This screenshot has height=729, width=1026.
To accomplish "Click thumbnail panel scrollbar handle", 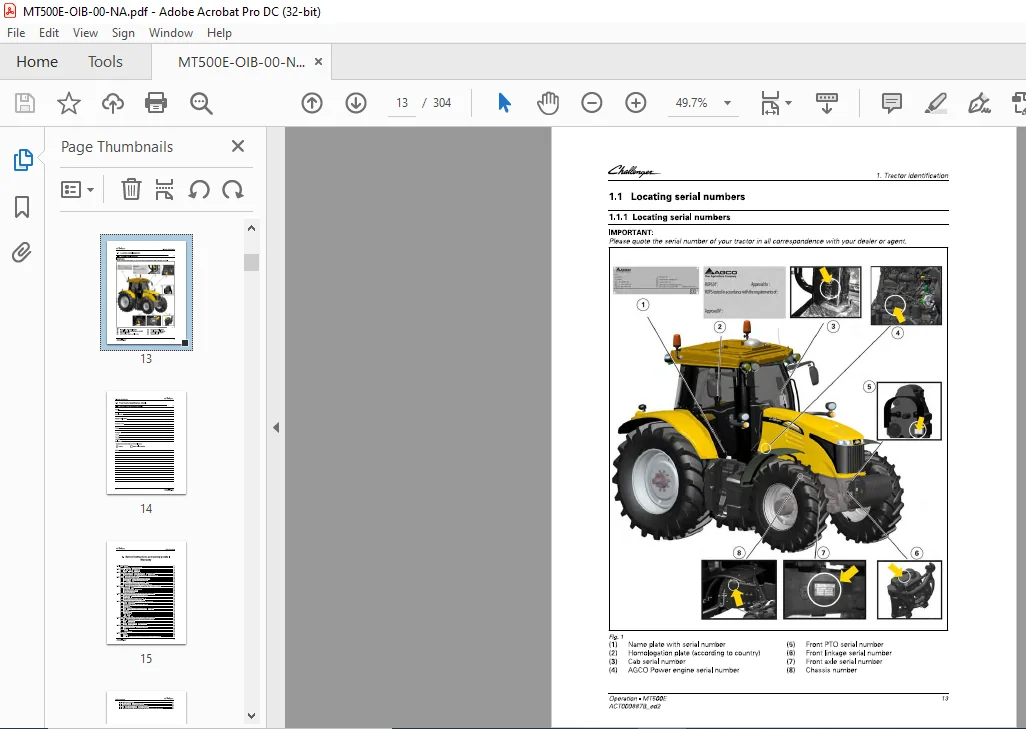I will (x=251, y=262).
